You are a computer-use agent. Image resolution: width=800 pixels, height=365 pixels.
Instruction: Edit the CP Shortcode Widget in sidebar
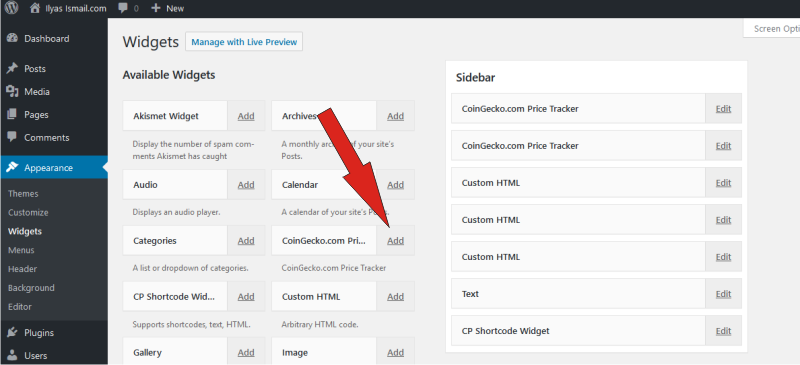tap(723, 331)
